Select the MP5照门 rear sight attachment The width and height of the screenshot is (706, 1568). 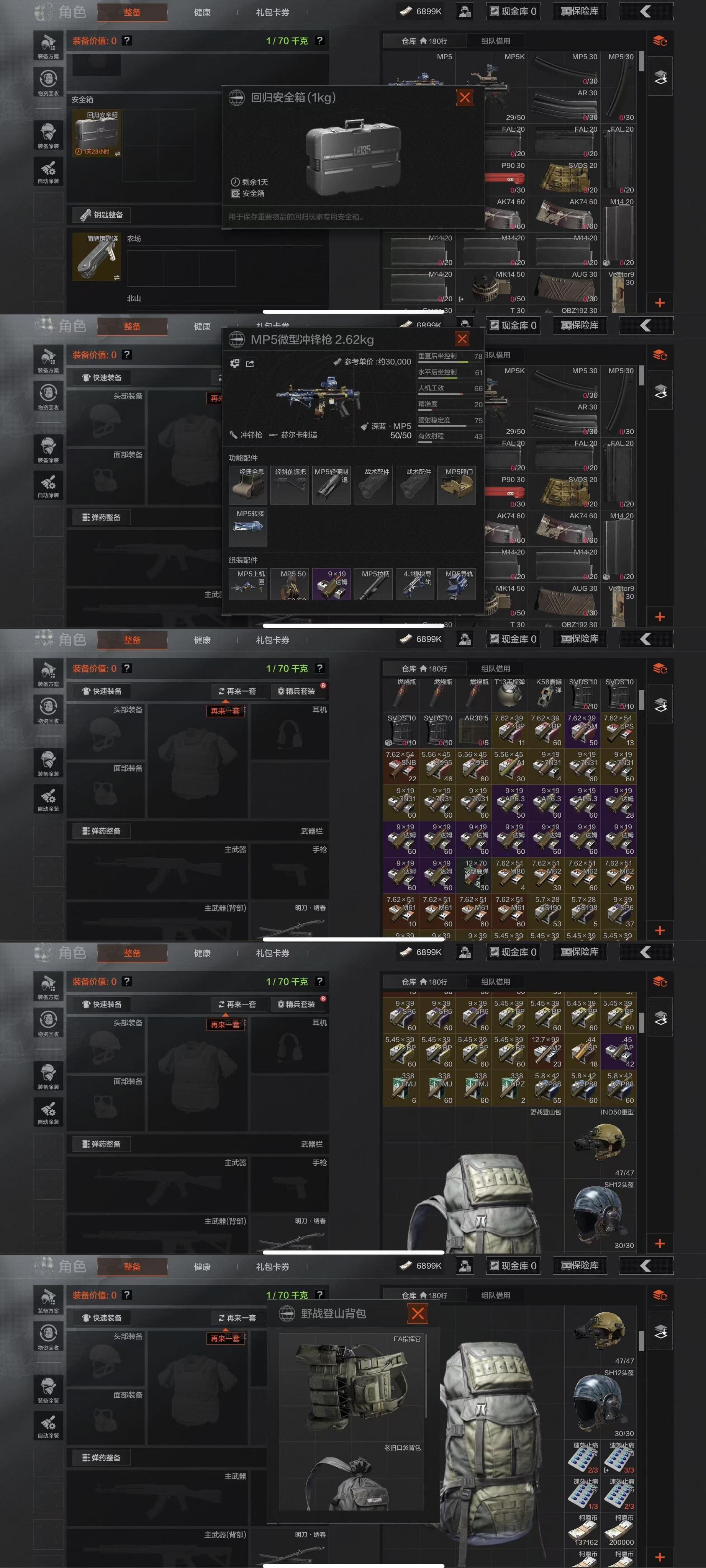click(x=456, y=485)
